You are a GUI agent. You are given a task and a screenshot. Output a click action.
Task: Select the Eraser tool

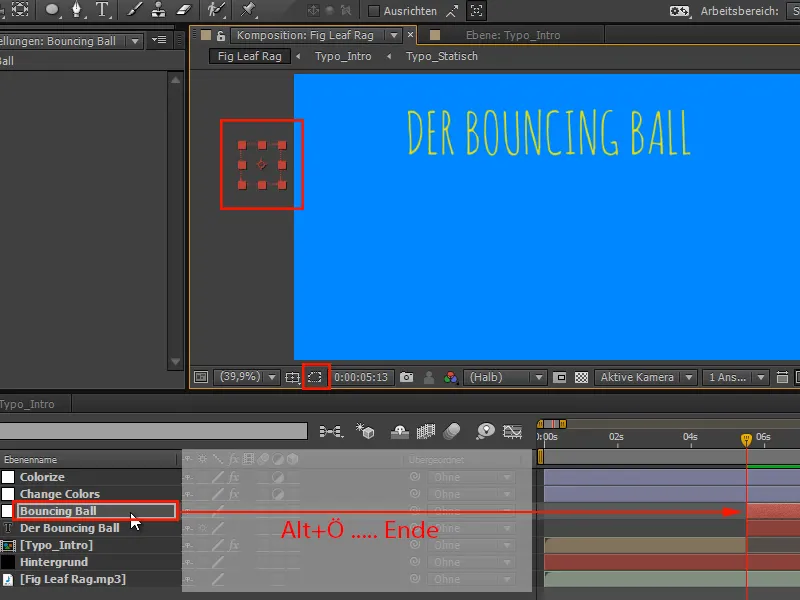[184, 10]
